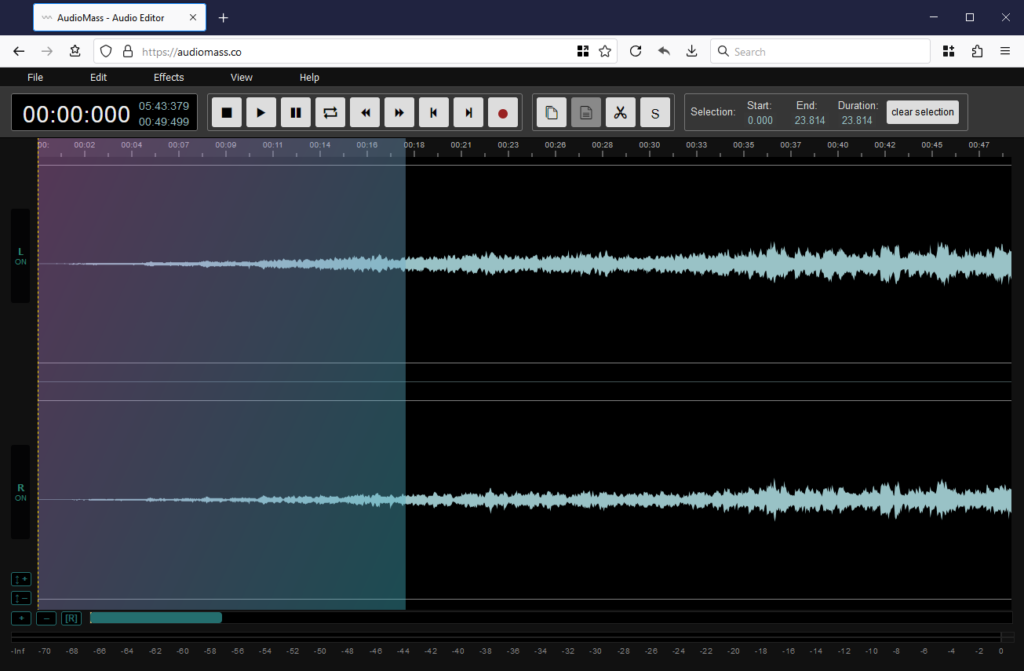Seek backward with rewind button

pyautogui.click(x=365, y=112)
